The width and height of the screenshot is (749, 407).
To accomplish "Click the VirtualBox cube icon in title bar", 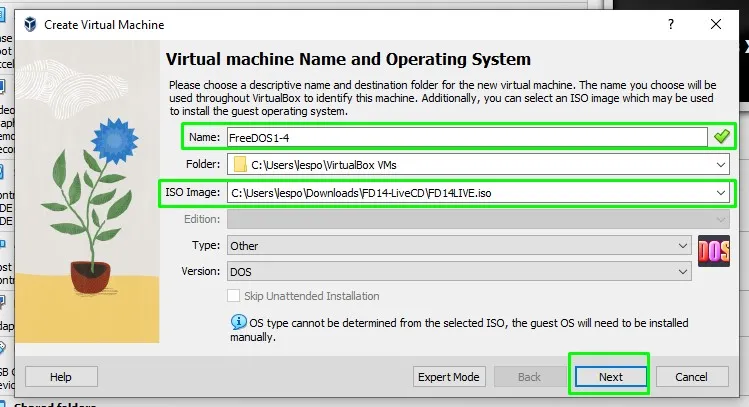I will 30,24.
